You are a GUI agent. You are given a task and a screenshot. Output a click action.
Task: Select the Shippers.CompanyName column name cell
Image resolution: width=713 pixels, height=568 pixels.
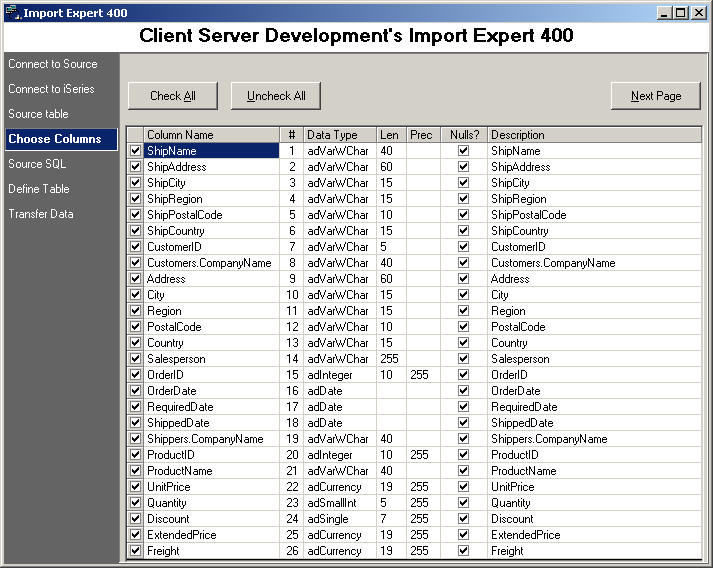point(211,438)
